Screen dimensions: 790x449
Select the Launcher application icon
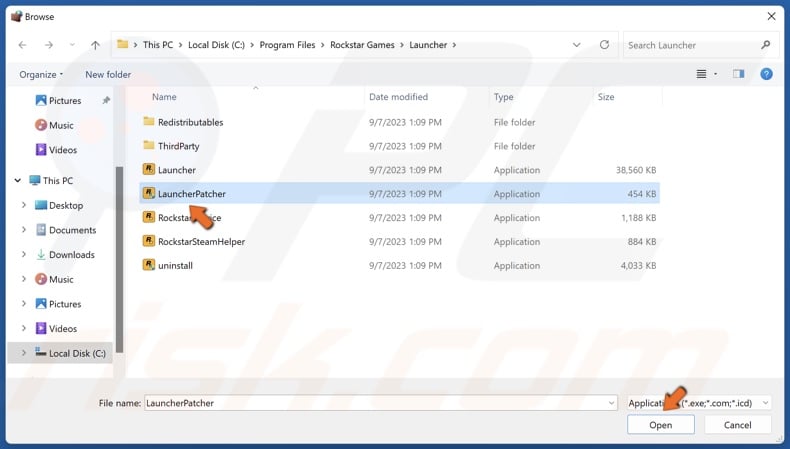[x=149, y=170]
